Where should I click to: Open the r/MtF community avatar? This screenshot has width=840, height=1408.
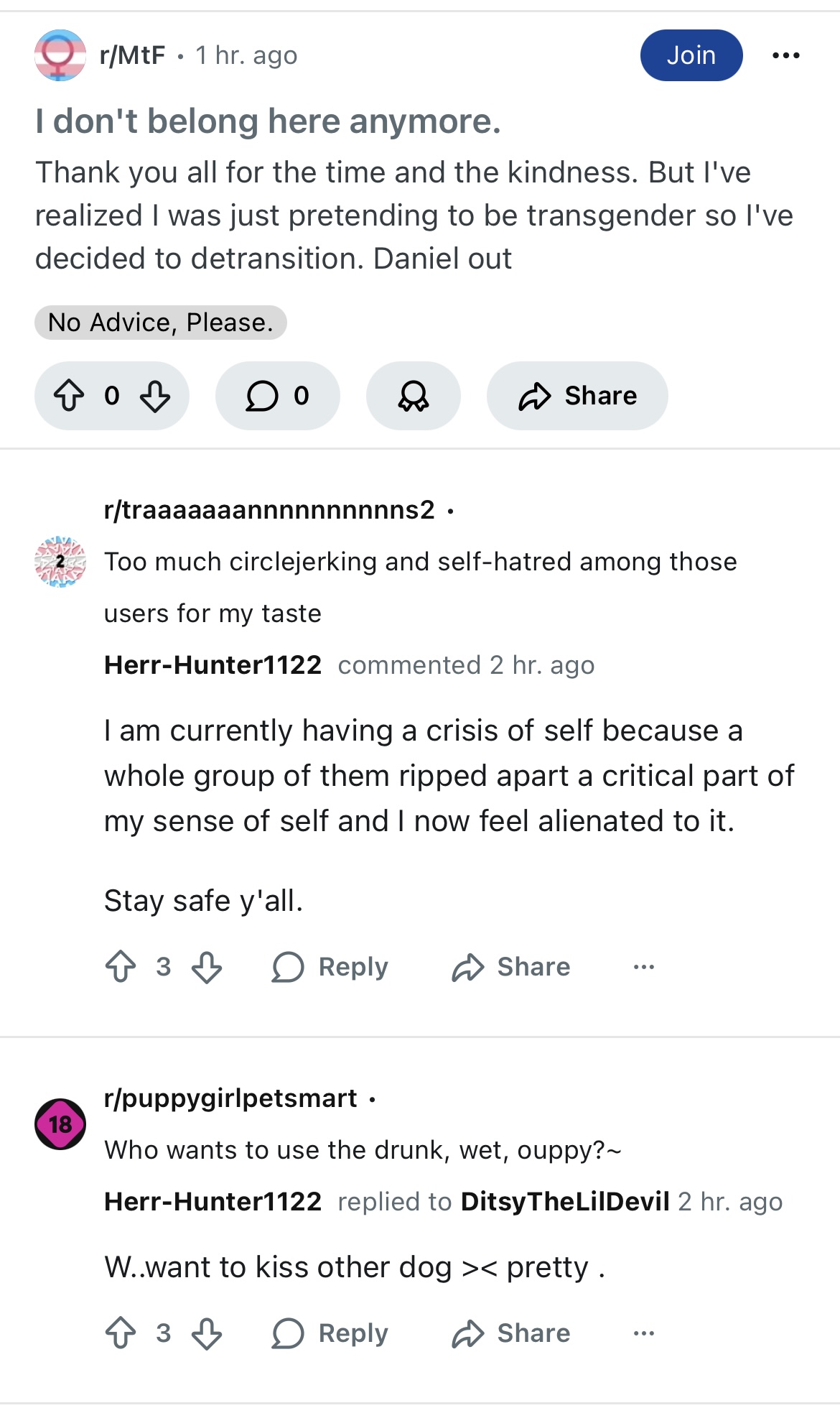click(x=60, y=55)
